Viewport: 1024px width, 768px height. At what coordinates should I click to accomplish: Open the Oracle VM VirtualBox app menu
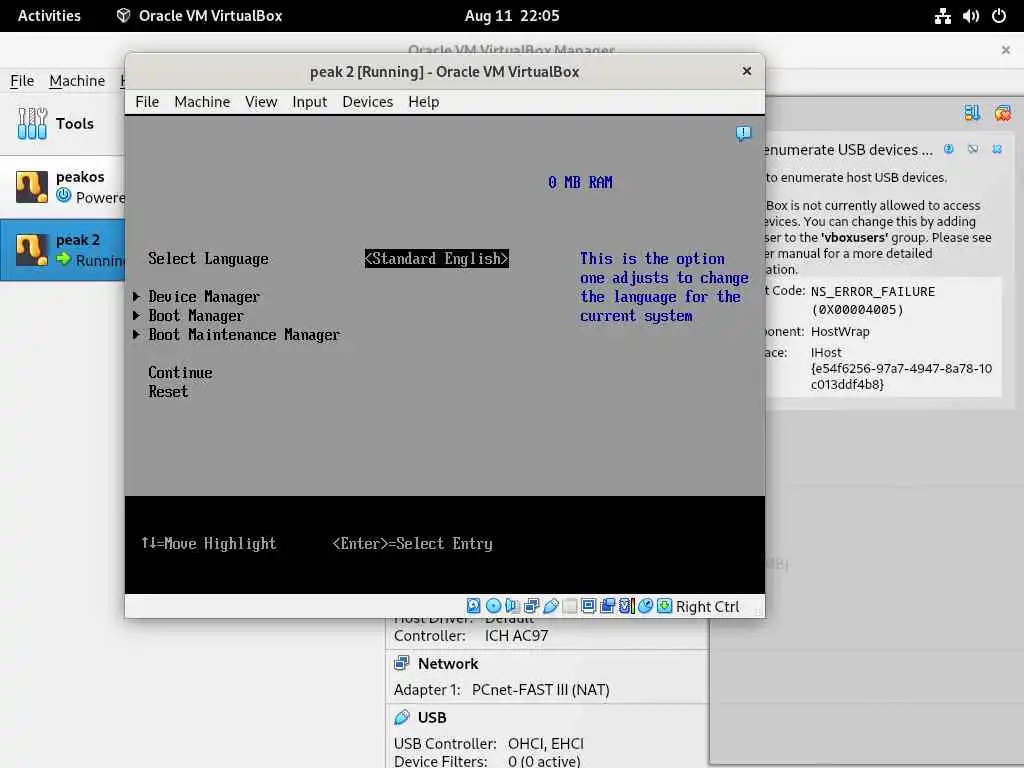click(x=199, y=16)
